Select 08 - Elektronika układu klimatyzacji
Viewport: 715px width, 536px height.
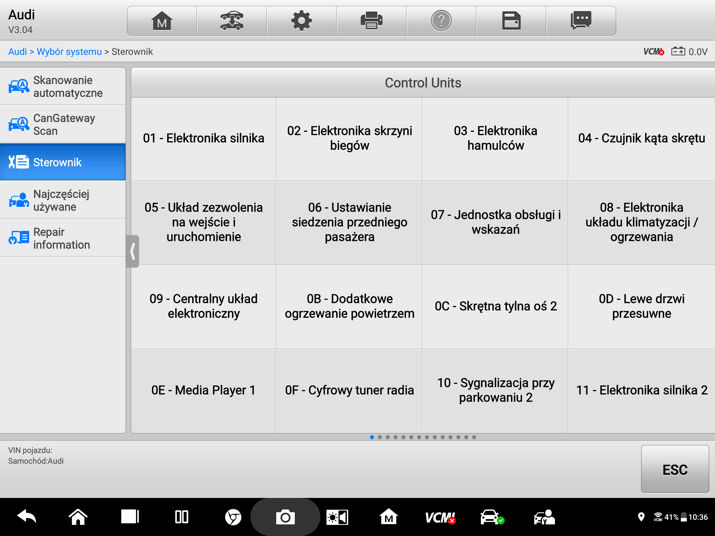[x=642, y=222]
